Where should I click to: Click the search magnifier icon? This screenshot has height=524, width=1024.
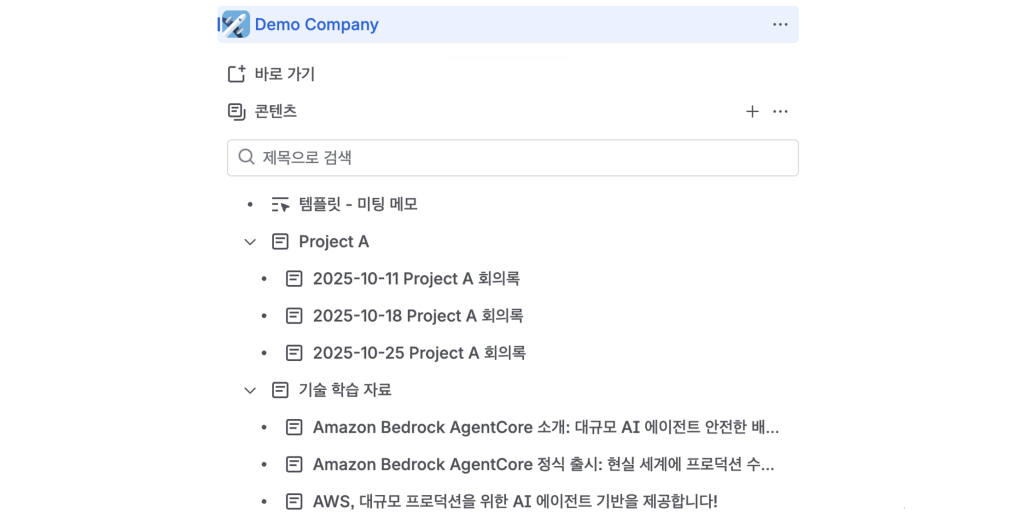click(246, 157)
